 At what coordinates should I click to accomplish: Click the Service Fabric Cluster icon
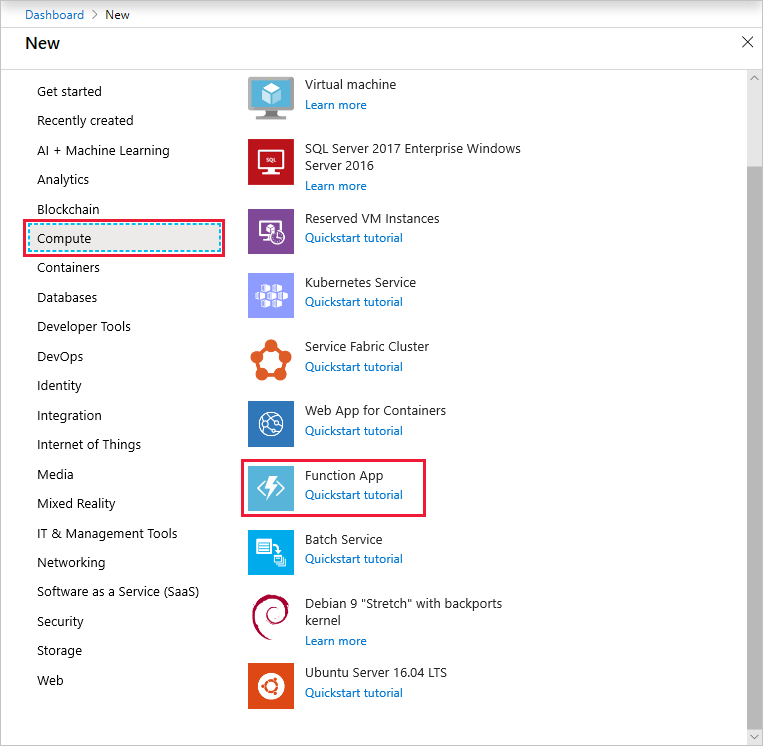[x=271, y=360]
